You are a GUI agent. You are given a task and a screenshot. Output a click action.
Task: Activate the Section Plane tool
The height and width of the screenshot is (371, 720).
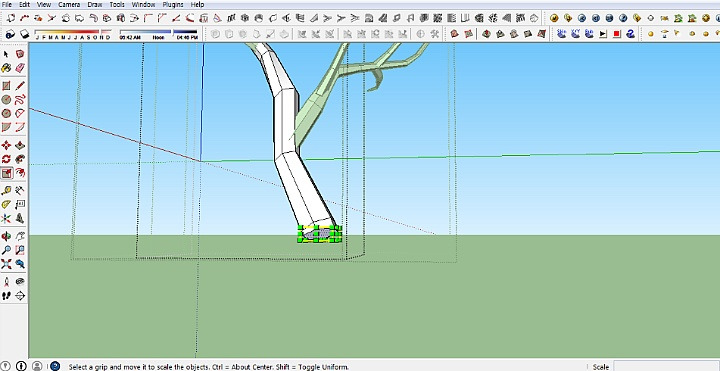[20, 296]
